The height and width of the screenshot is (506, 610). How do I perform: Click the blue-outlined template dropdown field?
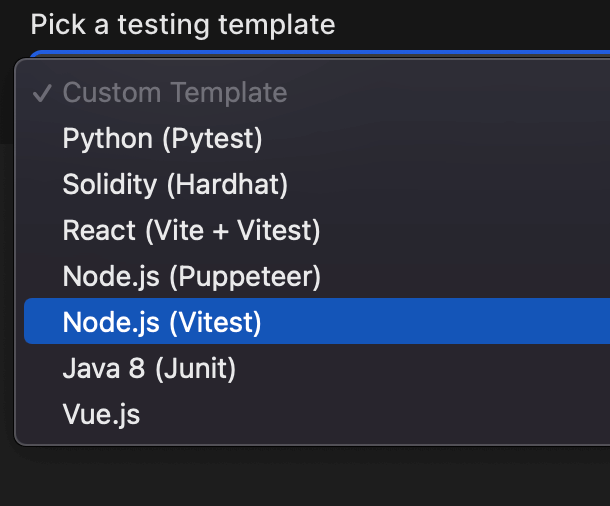click(320, 52)
